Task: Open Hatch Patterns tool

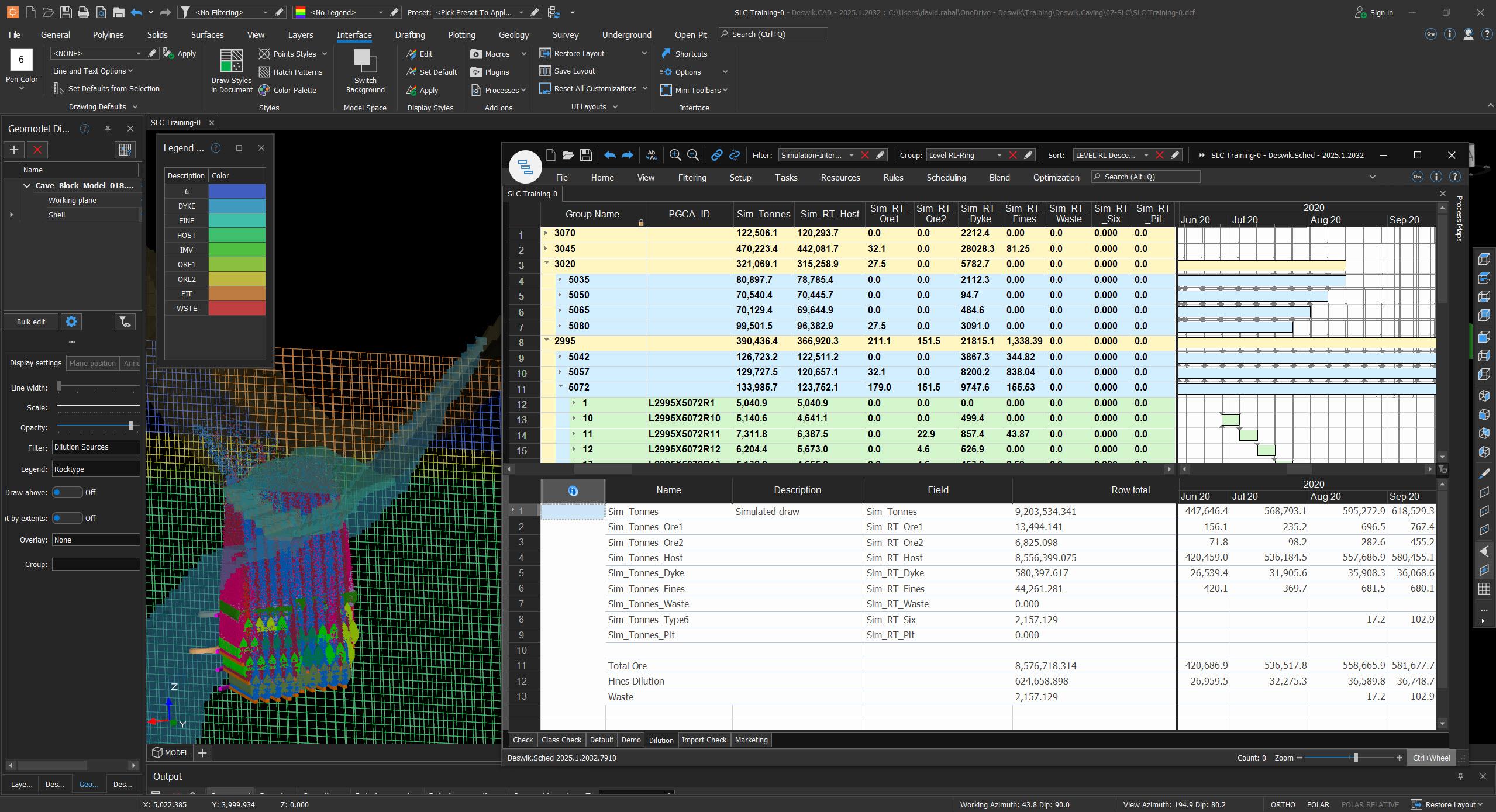Action: click(291, 72)
